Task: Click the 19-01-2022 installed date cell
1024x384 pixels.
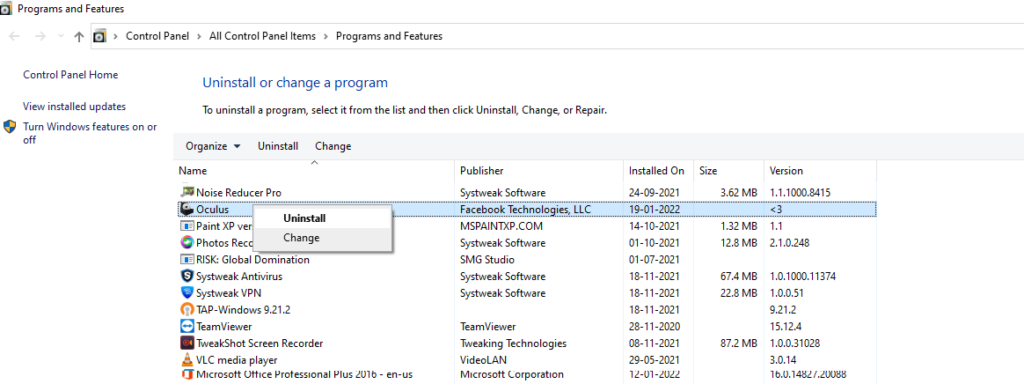Action: point(654,209)
